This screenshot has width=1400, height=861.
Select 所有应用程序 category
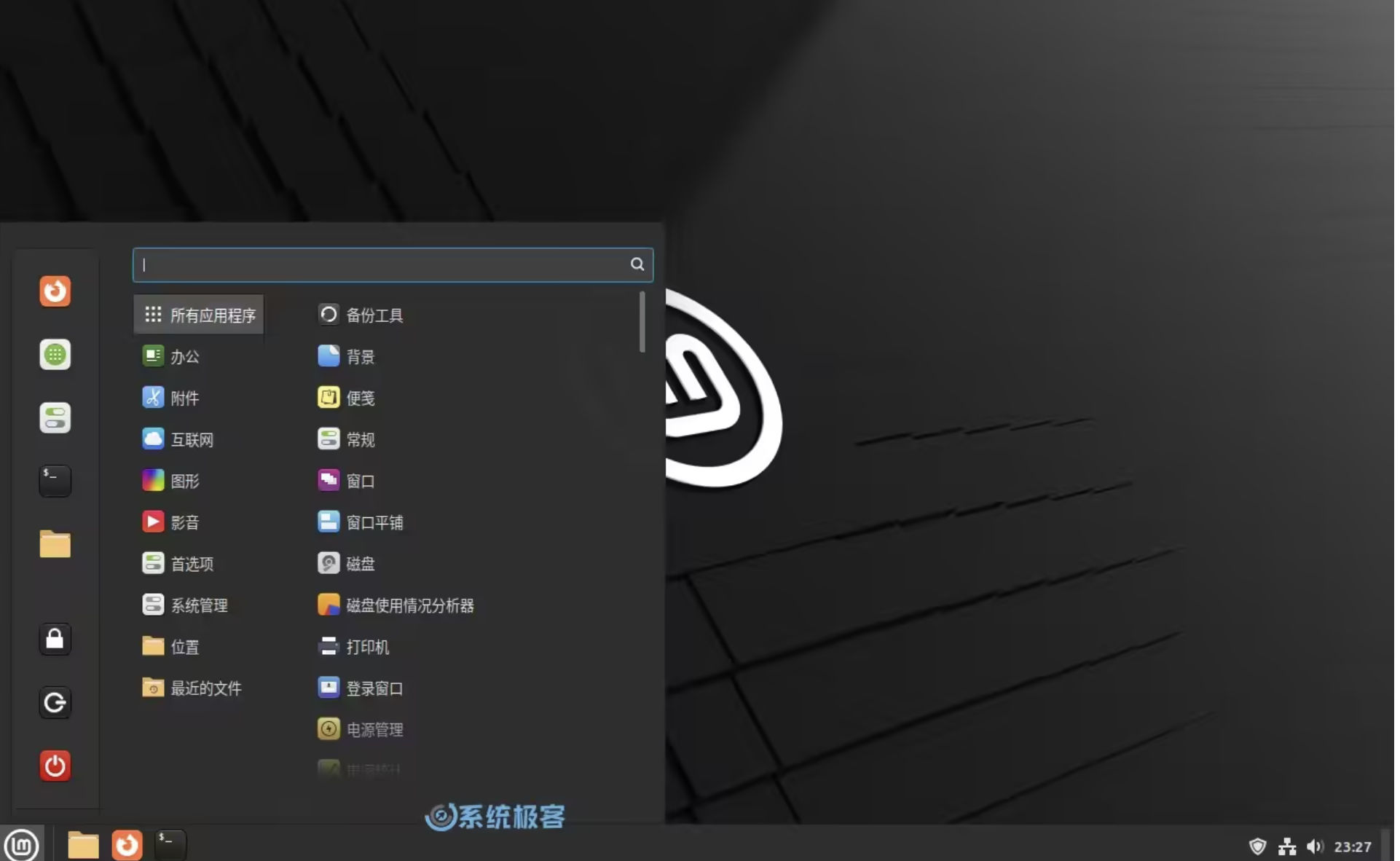pyautogui.click(x=199, y=315)
